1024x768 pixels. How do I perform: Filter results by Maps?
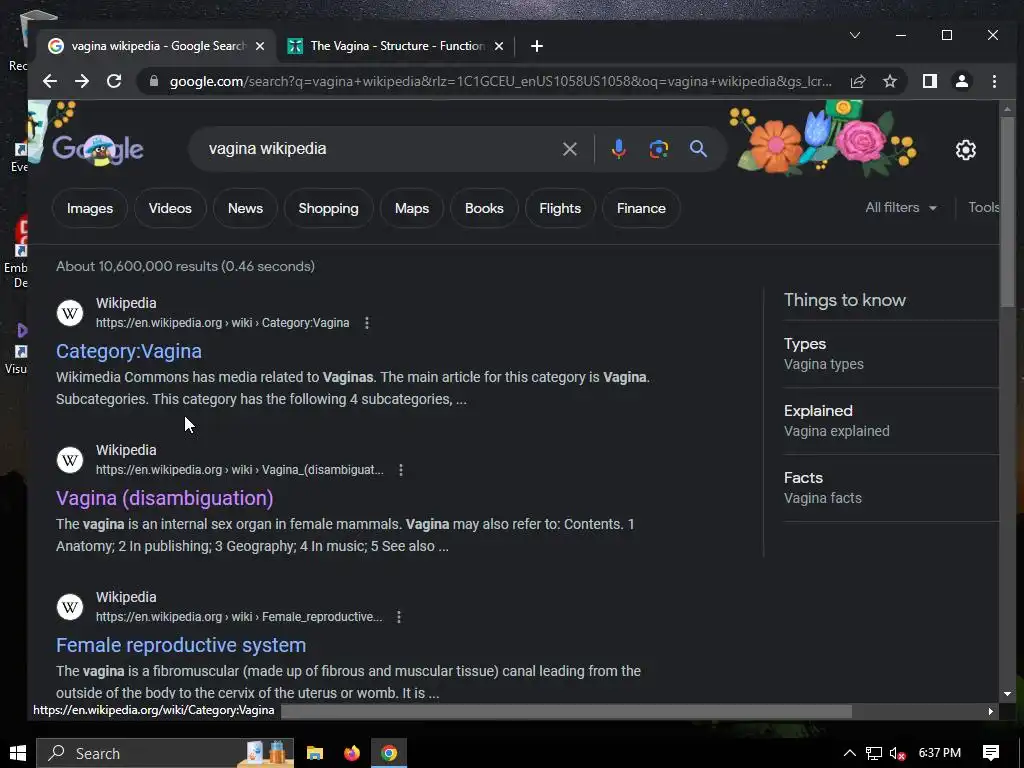[411, 208]
